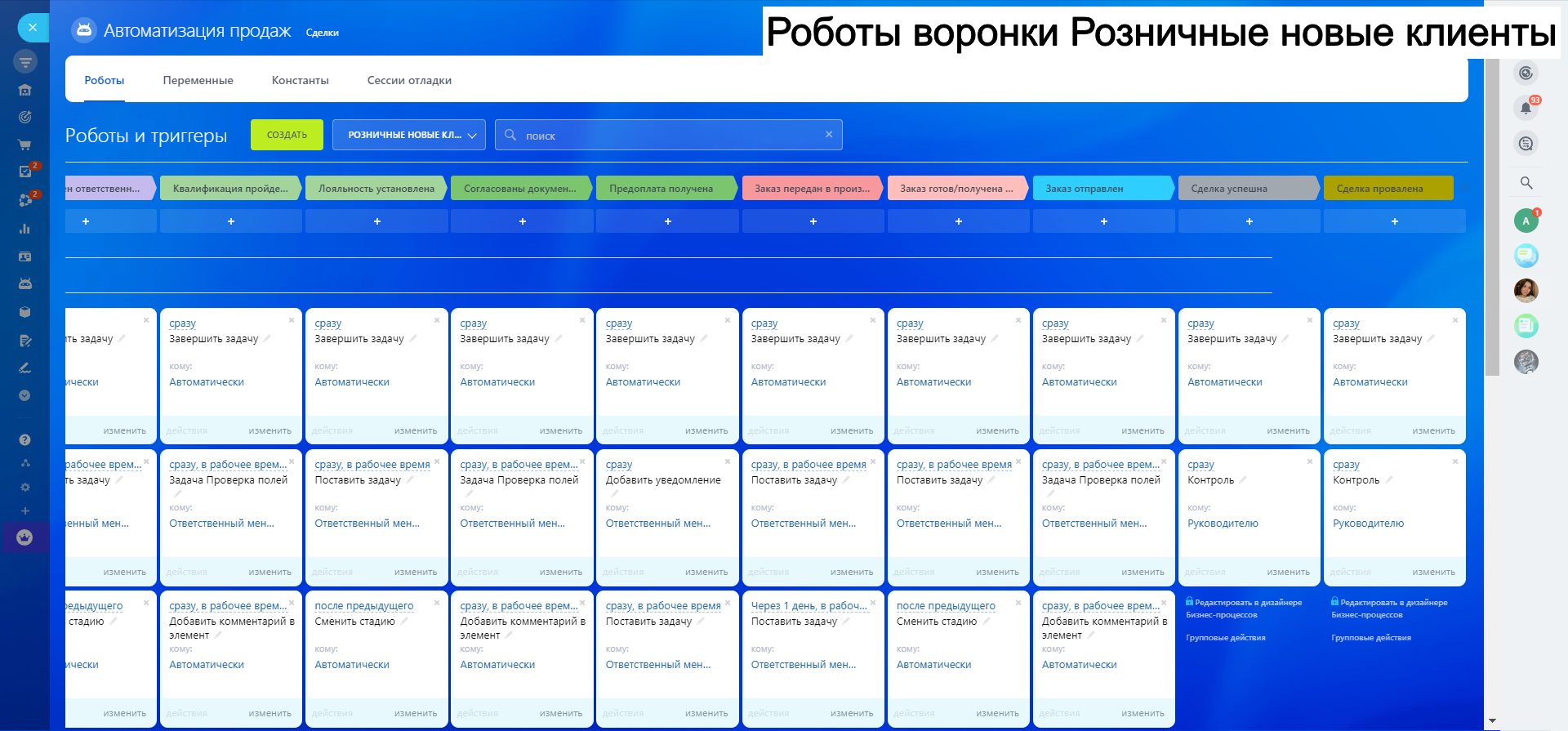Click изменить on Добавить уведомление robot card
This screenshot has height=731, width=1568.
pos(706,573)
